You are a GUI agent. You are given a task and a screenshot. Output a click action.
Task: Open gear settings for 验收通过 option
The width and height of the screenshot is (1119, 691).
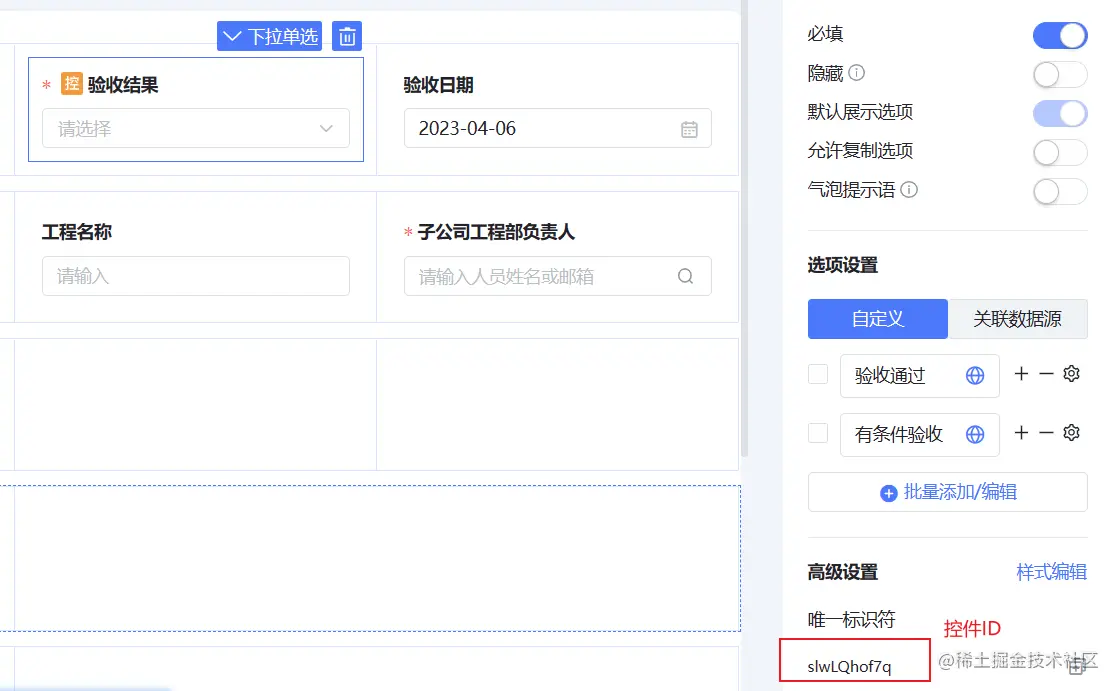(x=1071, y=373)
